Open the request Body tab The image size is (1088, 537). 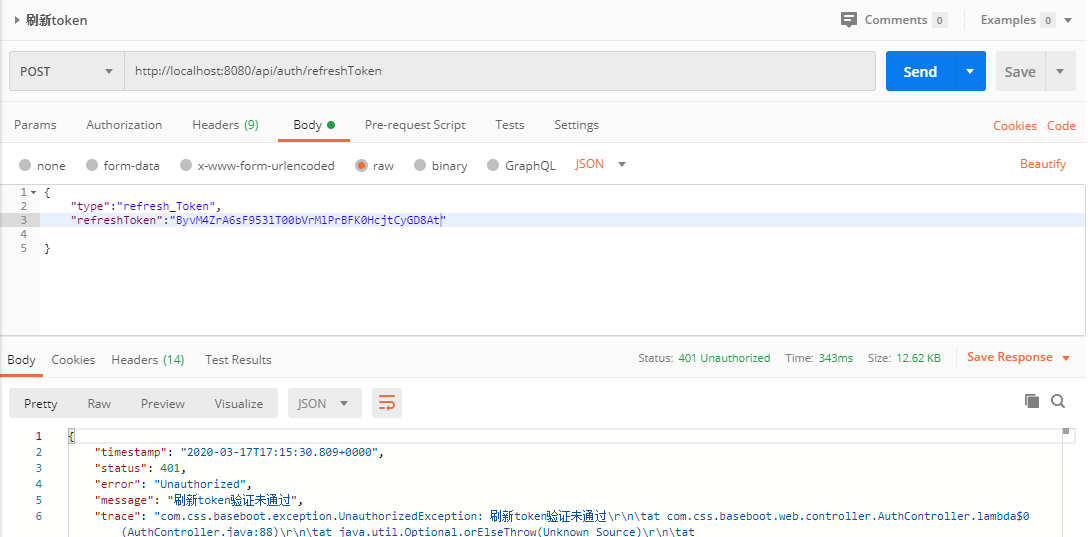coord(314,125)
